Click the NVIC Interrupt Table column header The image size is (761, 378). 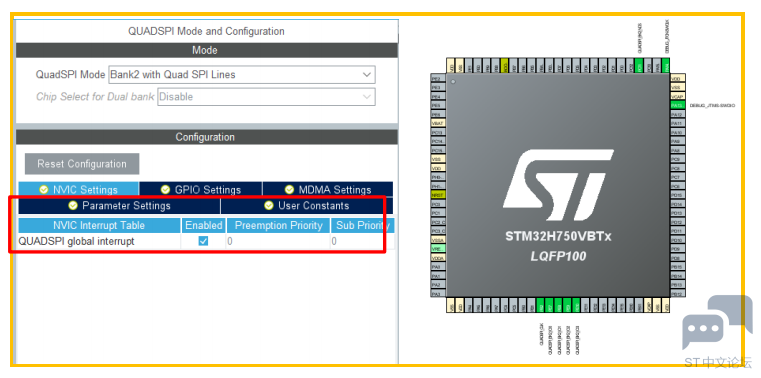pyautogui.click(x=99, y=226)
